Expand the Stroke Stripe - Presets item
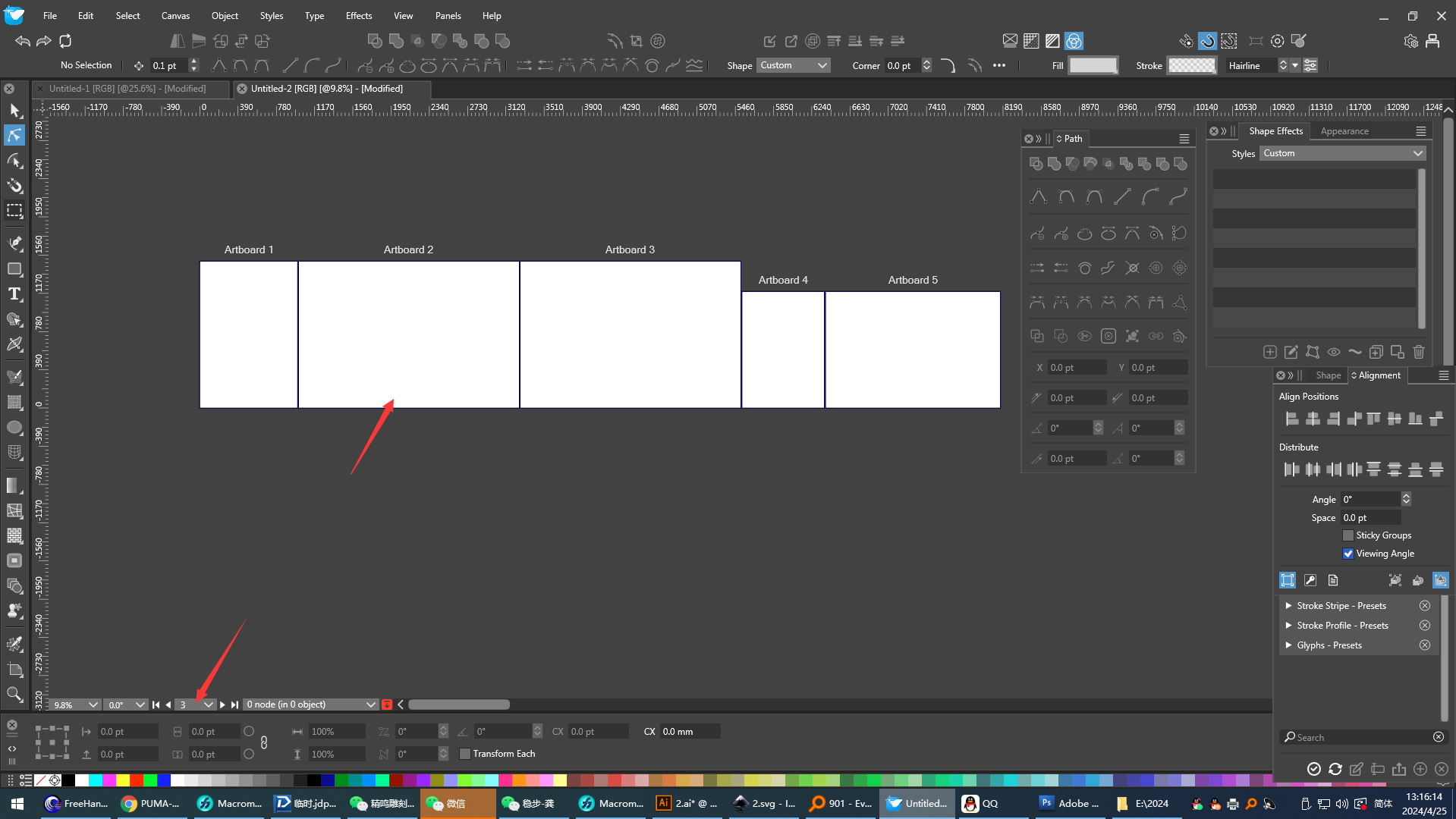This screenshot has width=1456, height=819. coord(1288,606)
